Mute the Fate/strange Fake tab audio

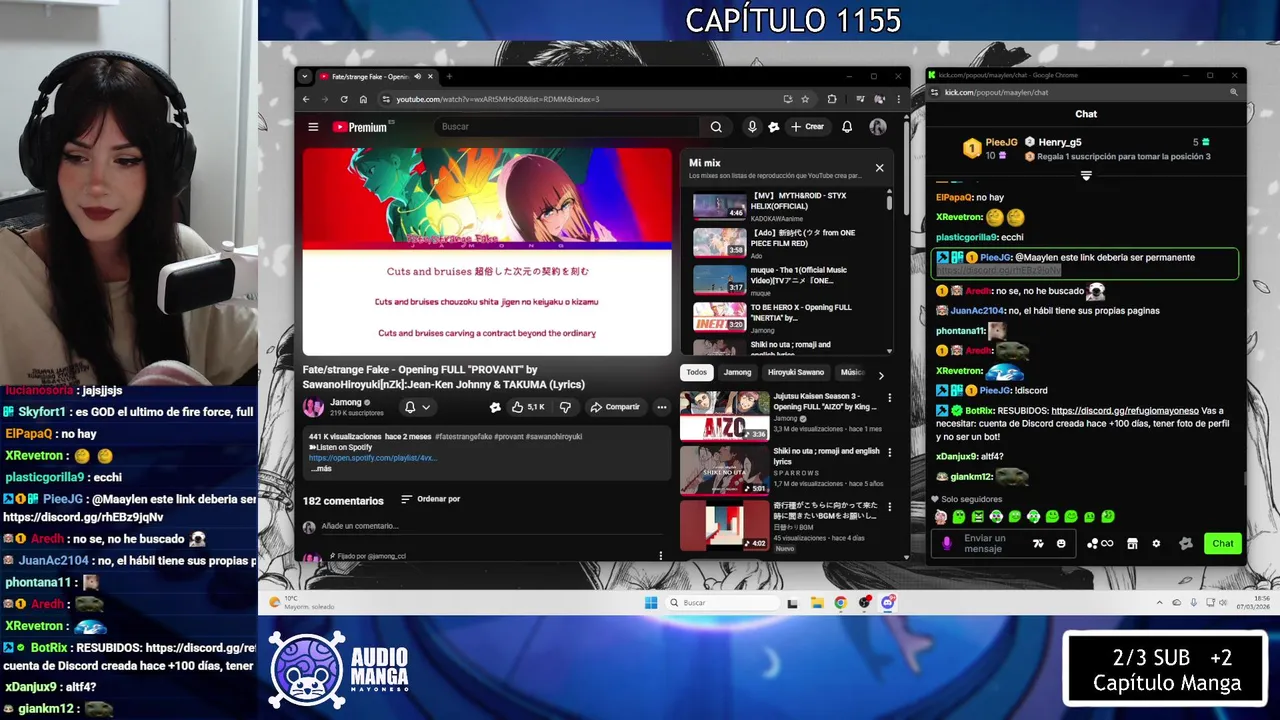tap(417, 77)
